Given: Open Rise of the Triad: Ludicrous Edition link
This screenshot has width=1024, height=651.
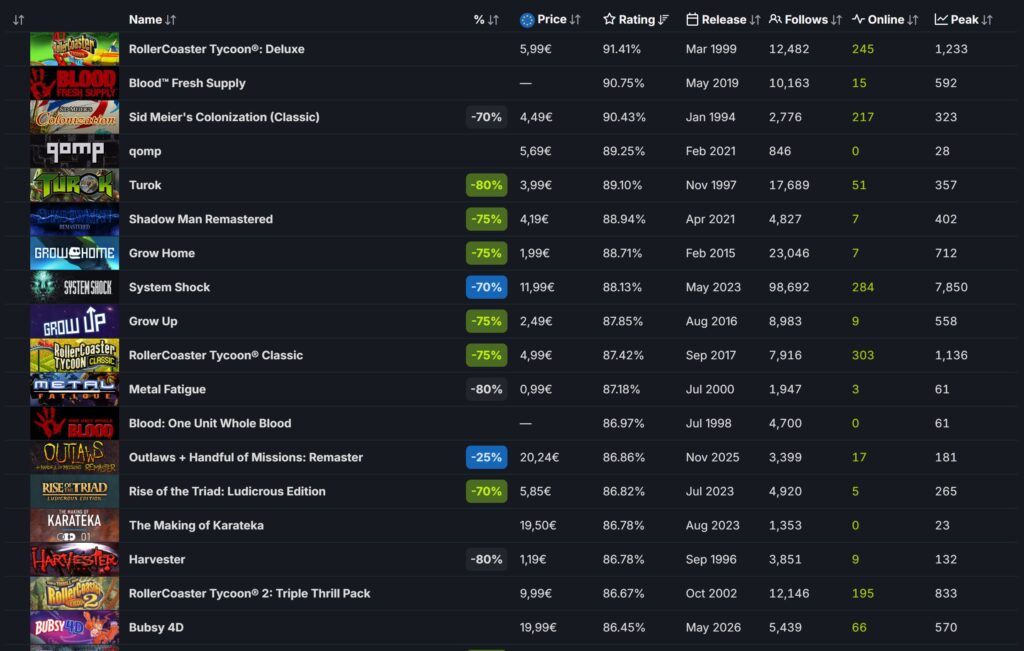Looking at the screenshot, I should (227, 491).
